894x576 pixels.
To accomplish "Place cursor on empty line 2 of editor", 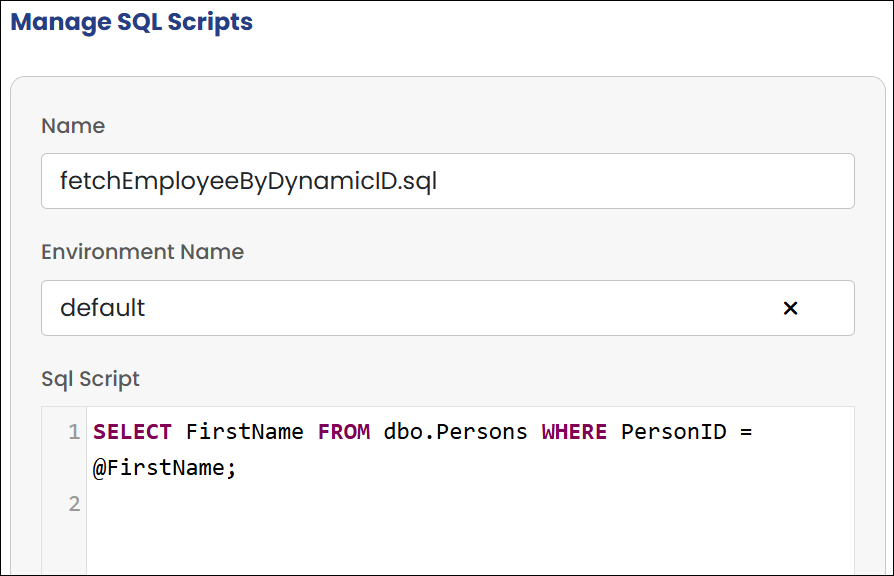I will click(400, 504).
